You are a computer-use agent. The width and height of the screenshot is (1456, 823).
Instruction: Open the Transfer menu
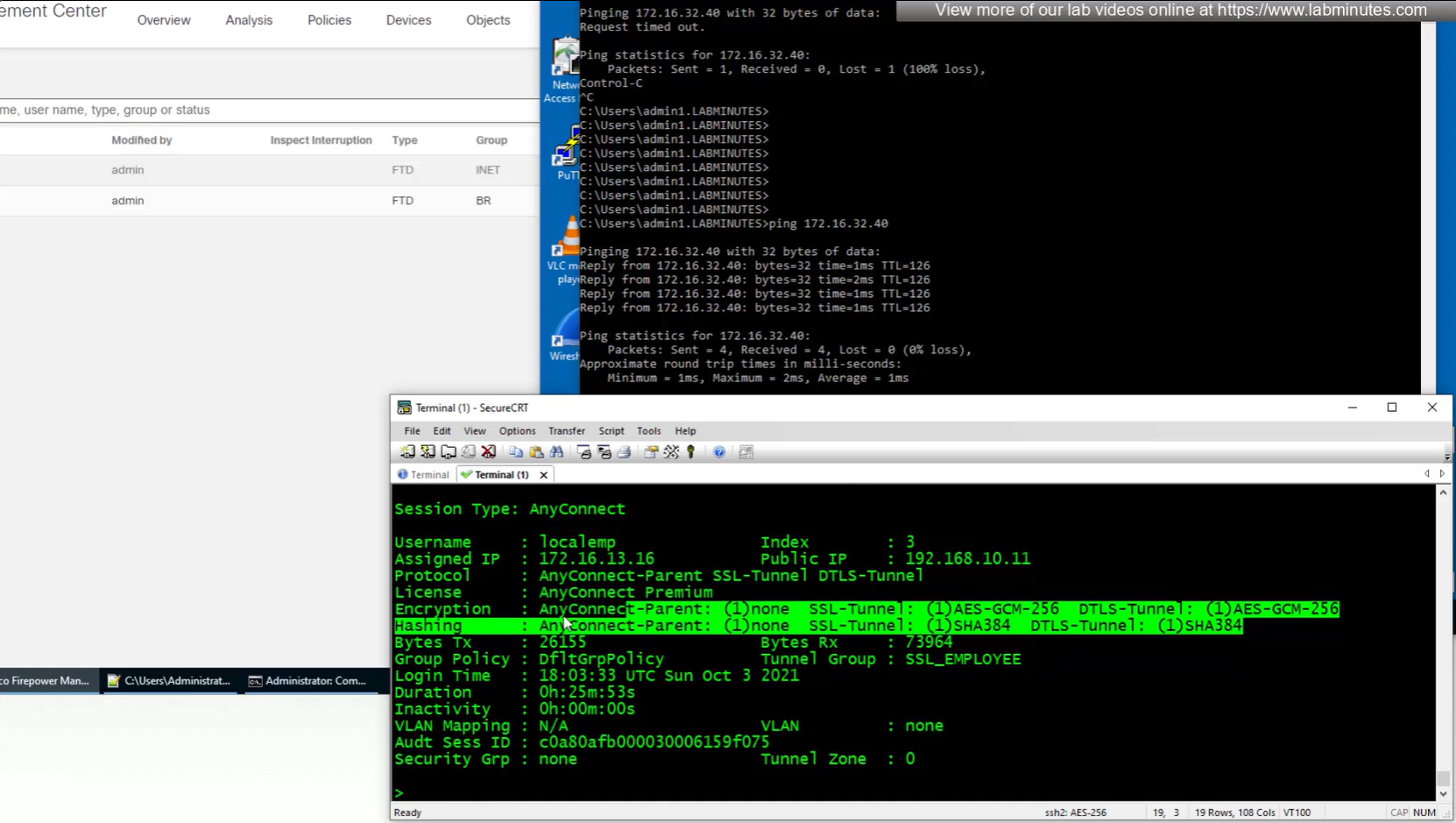tap(566, 431)
